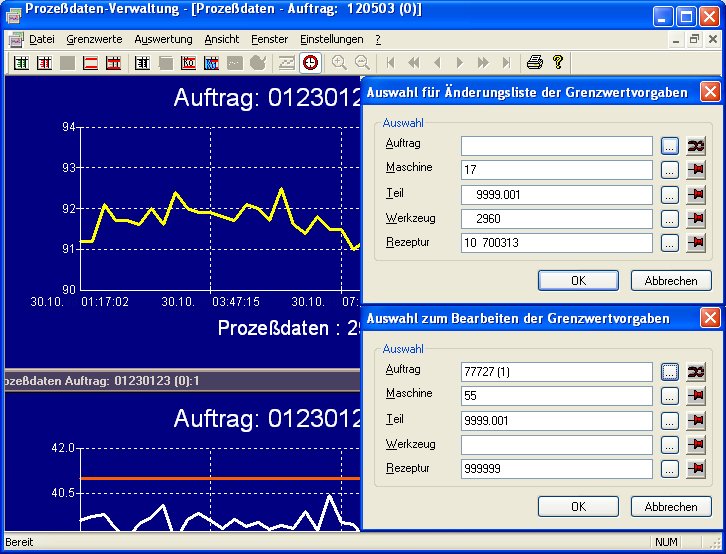Click the yellow question mark help icon
This screenshot has width=726, height=554.
558,62
